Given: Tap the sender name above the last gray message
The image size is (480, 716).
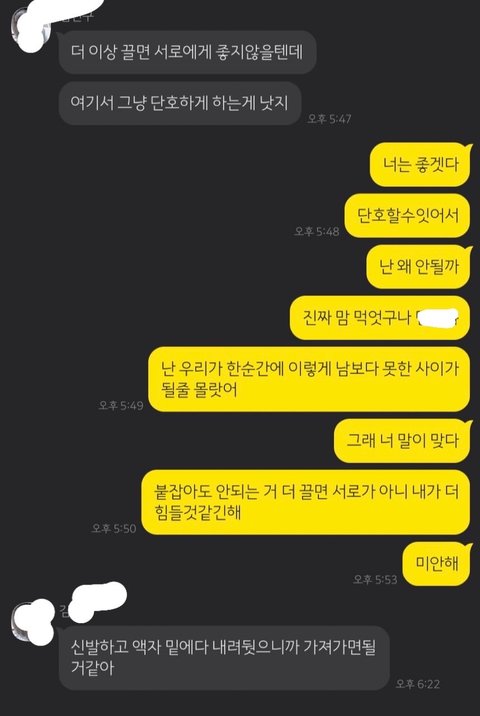Looking at the screenshot, I should (91, 603).
